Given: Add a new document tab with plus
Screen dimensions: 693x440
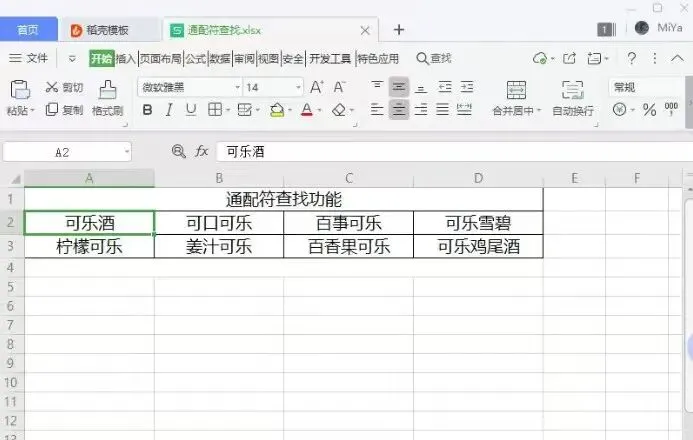Looking at the screenshot, I should point(399,30).
